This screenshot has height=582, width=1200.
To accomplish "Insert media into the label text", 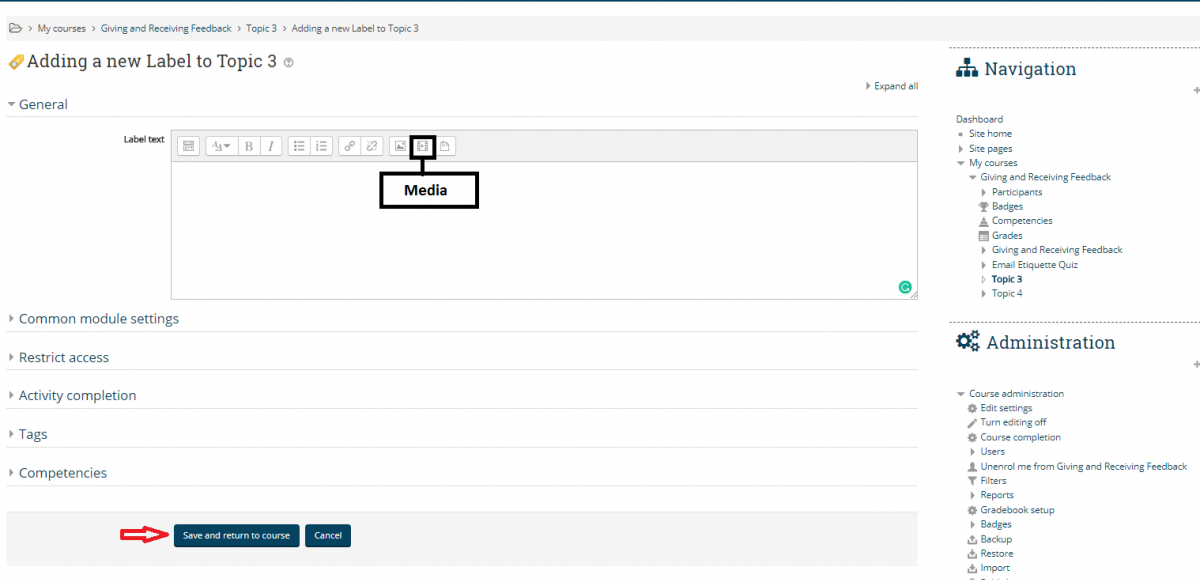I will pyautogui.click(x=421, y=146).
